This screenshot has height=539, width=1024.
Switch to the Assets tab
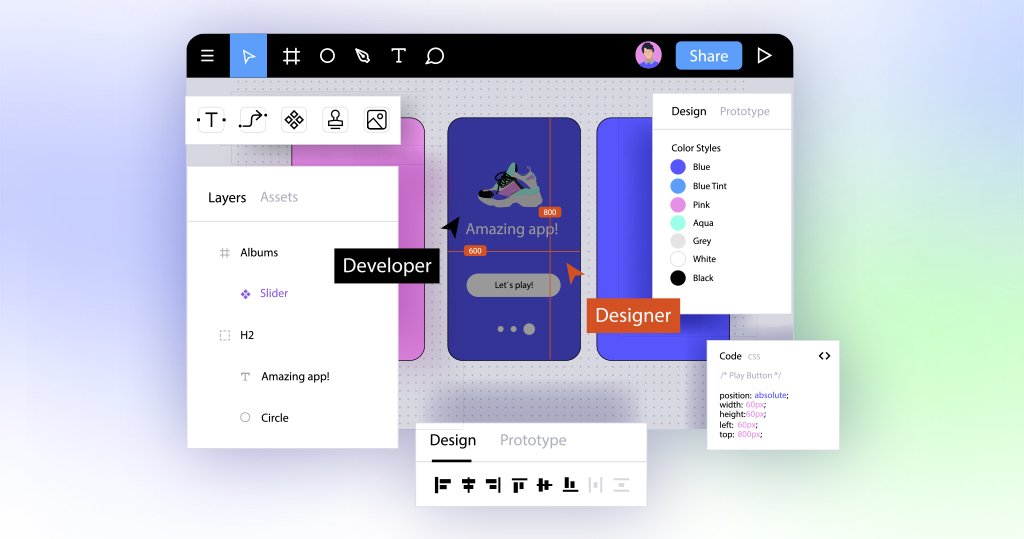(x=279, y=197)
